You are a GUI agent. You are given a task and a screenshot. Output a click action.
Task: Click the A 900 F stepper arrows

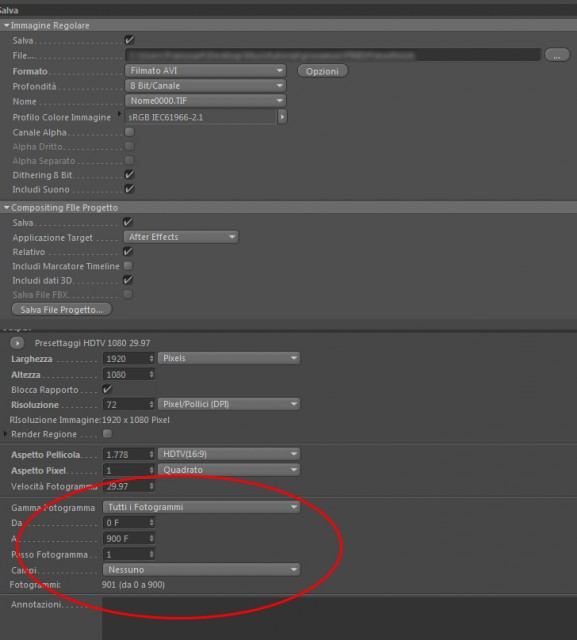[x=151, y=538]
